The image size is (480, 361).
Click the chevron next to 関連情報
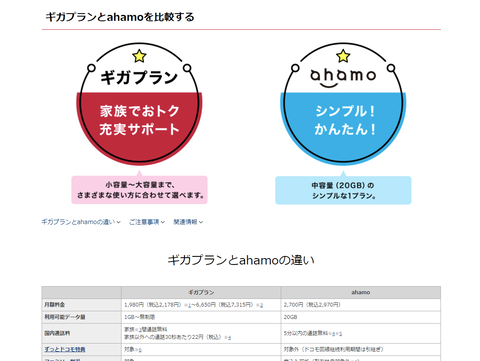[x=201, y=222]
